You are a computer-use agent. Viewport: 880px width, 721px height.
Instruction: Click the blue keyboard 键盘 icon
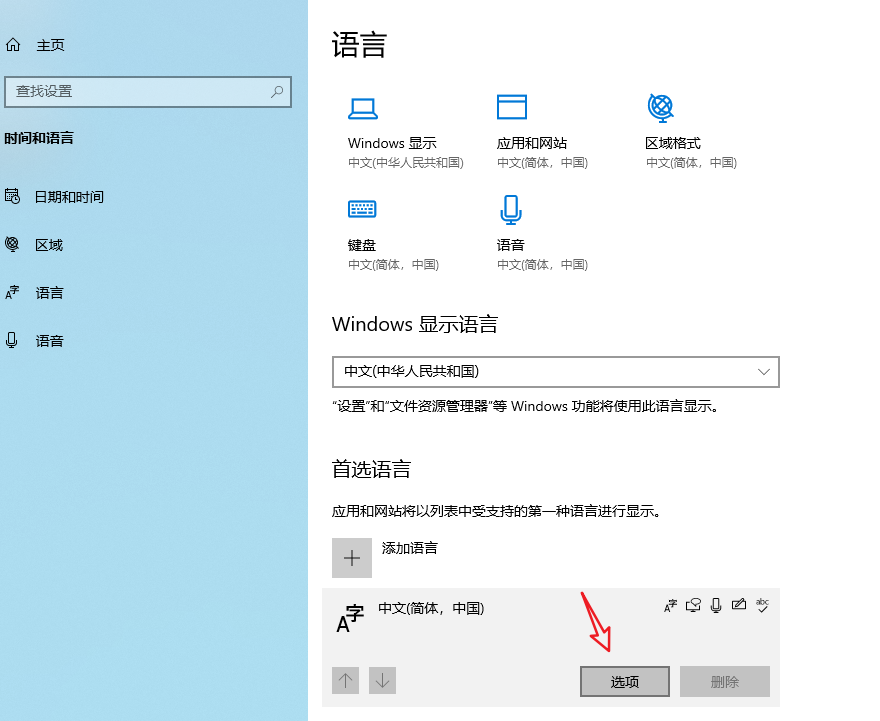click(x=362, y=209)
